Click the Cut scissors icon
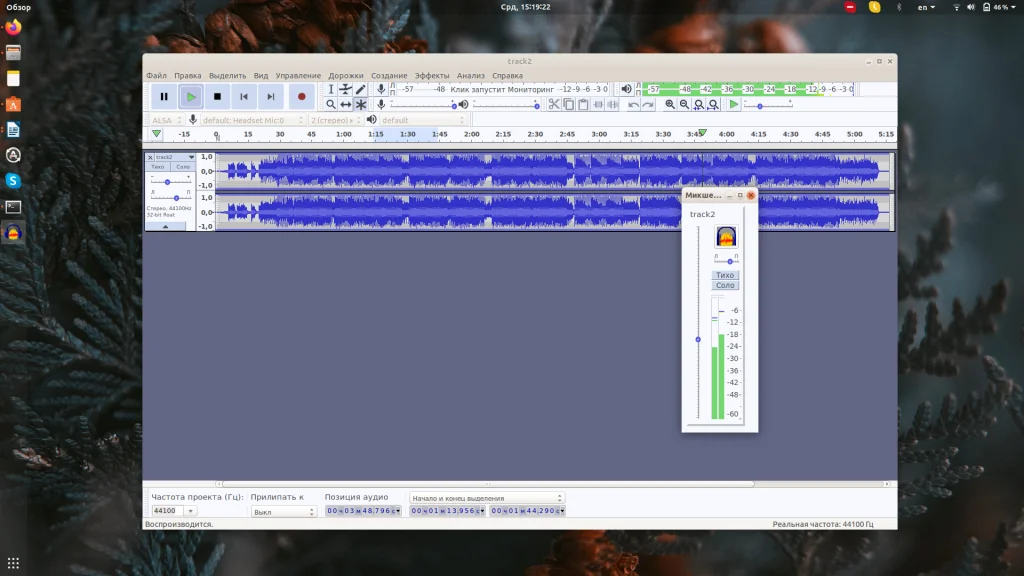 554,104
